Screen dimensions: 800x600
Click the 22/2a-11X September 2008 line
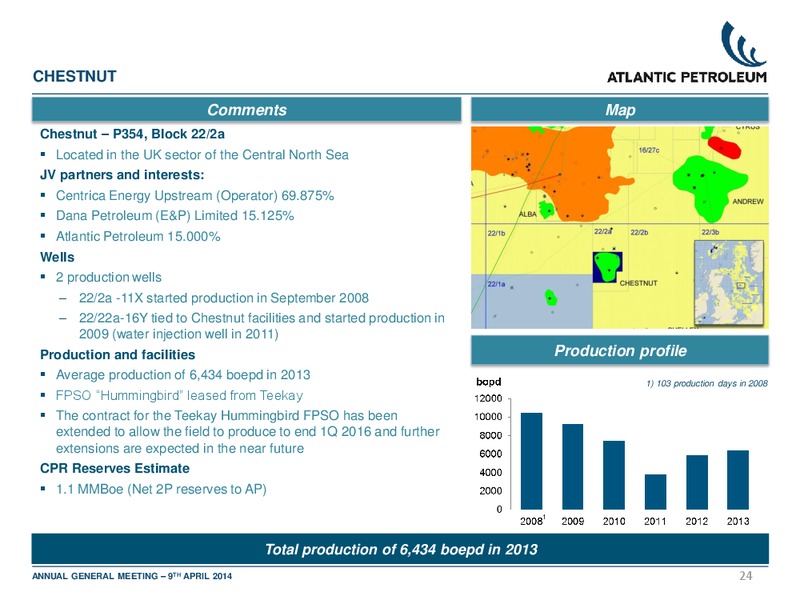pos(223,297)
